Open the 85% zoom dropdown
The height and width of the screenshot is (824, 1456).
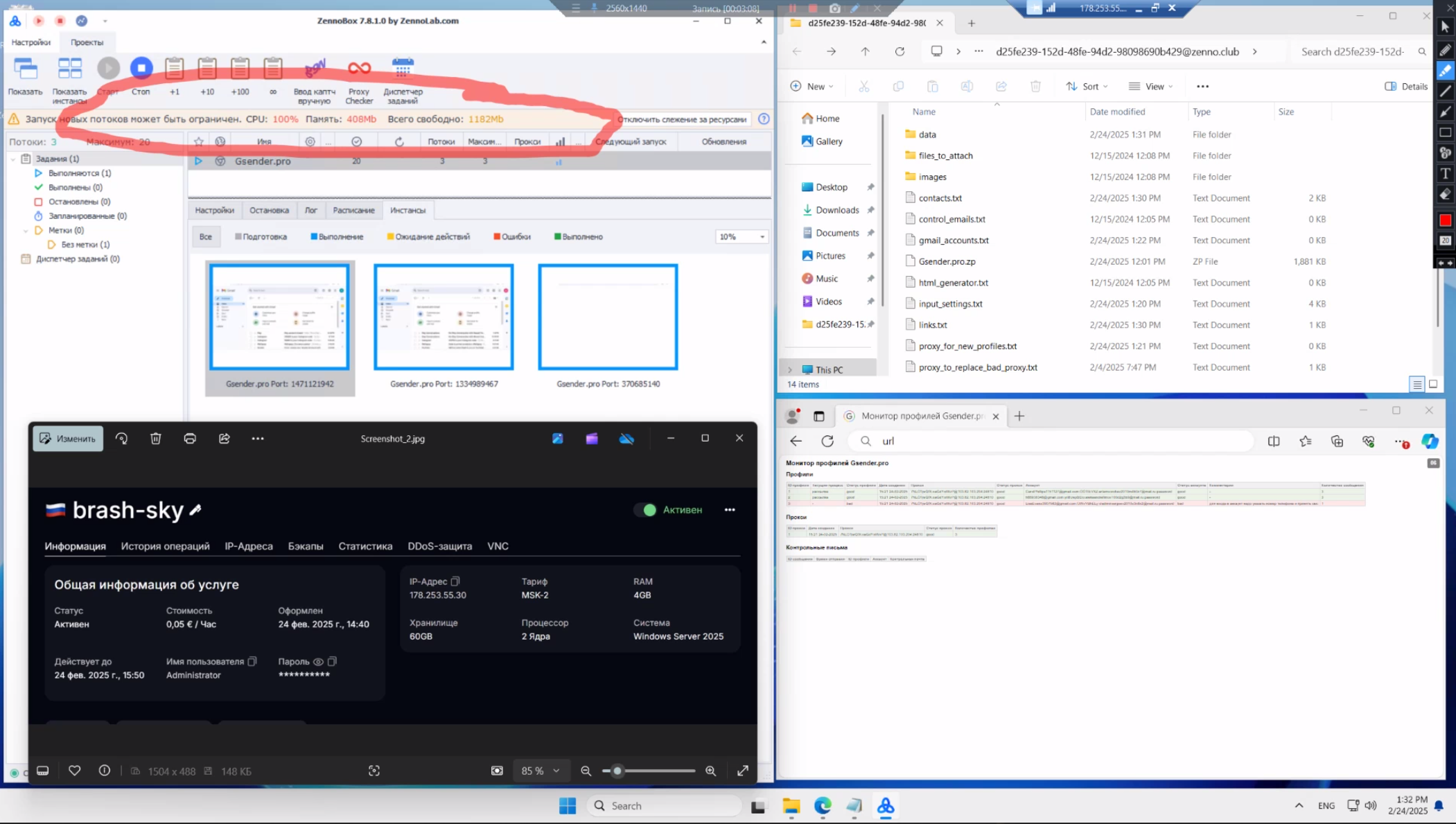point(541,771)
